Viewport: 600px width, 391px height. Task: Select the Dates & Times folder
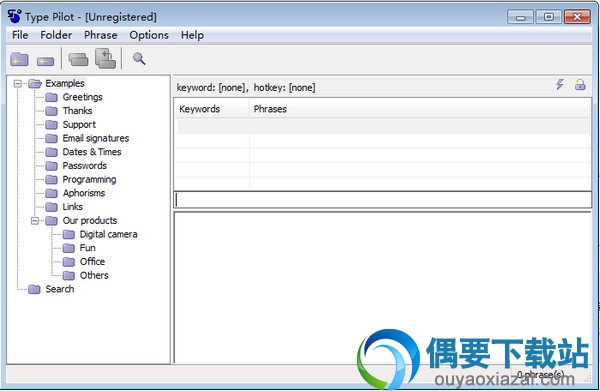(92, 152)
